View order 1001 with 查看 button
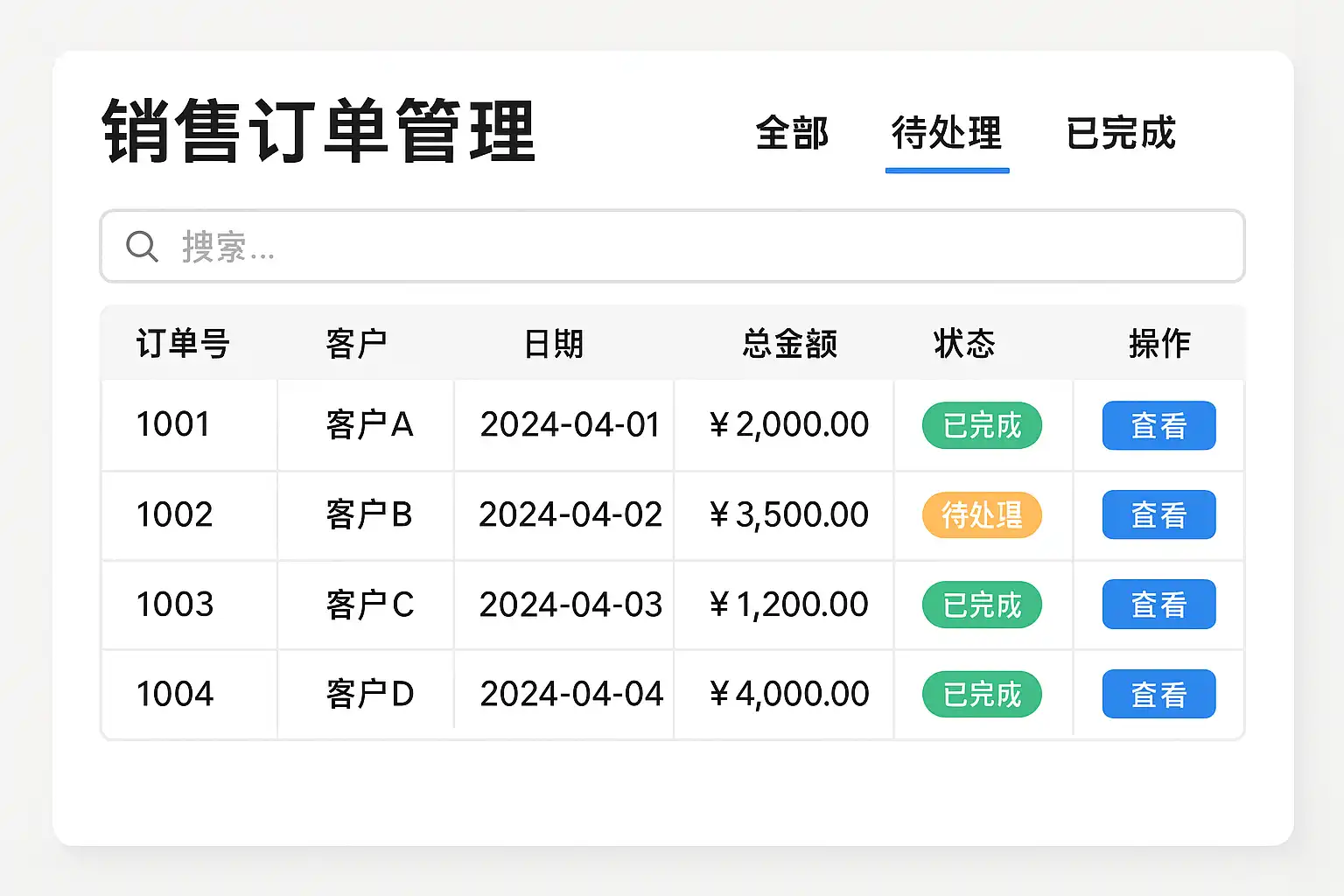Screen dimensions: 1344x896 [1158, 425]
